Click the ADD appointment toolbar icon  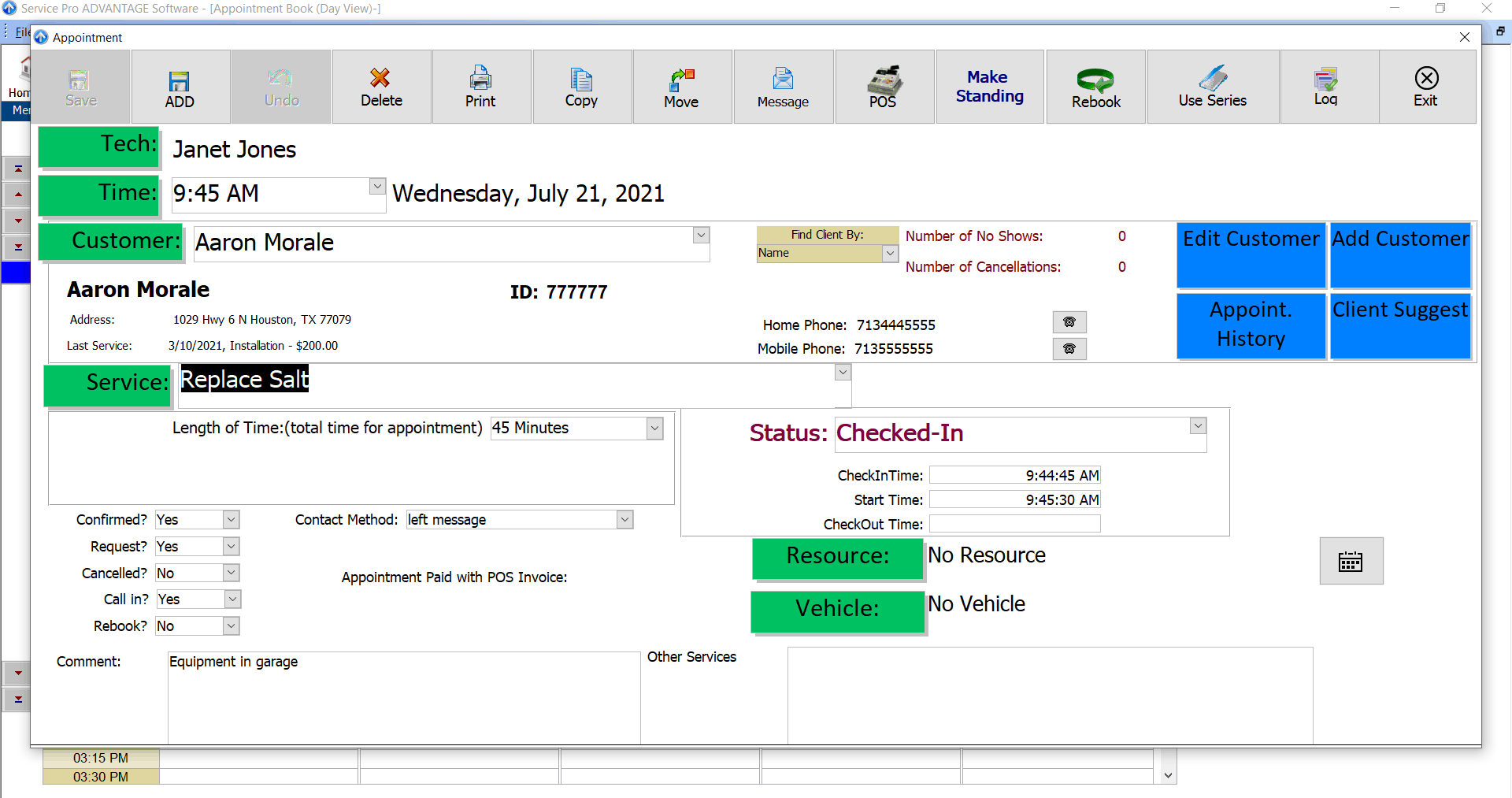(x=180, y=87)
